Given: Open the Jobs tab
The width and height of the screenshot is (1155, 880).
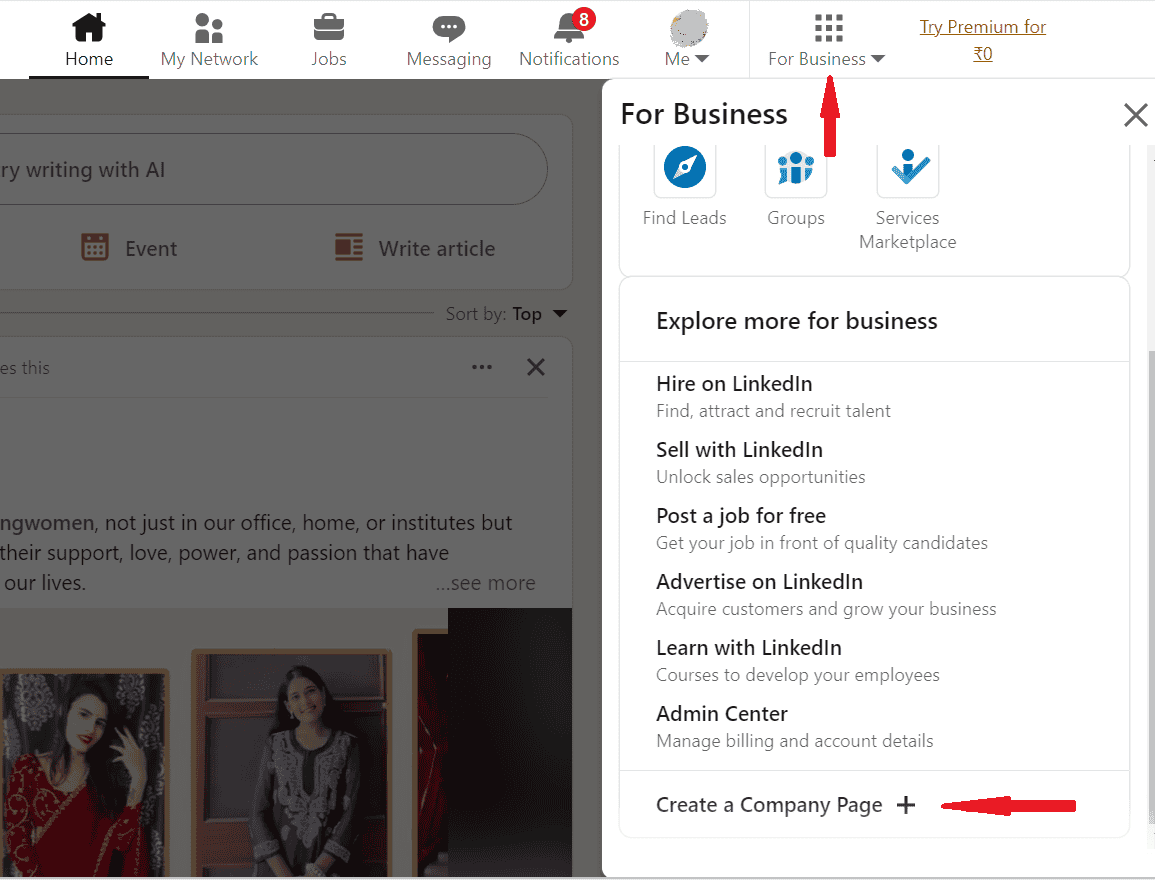Looking at the screenshot, I should tap(329, 40).
